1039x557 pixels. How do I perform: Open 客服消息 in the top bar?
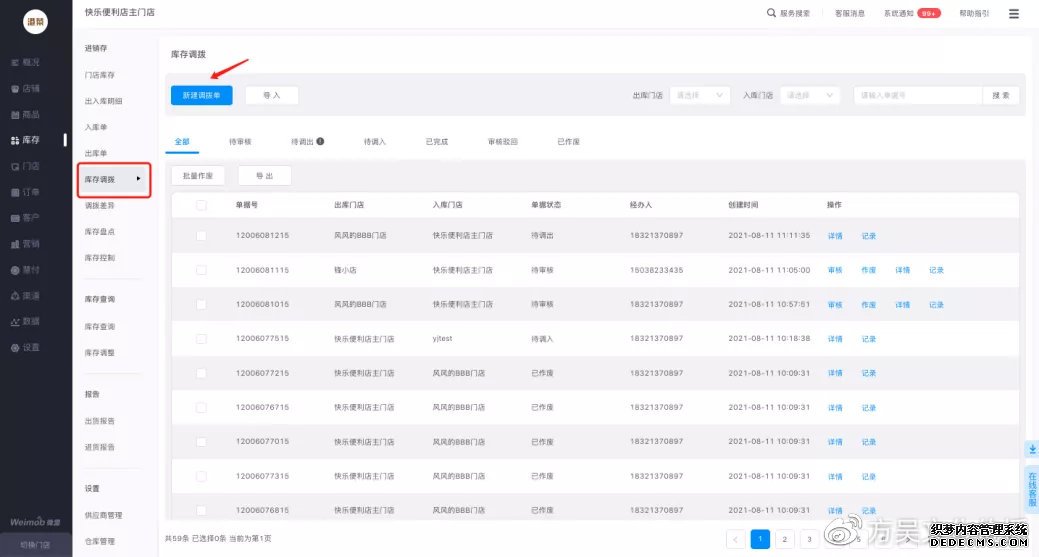[x=849, y=13]
